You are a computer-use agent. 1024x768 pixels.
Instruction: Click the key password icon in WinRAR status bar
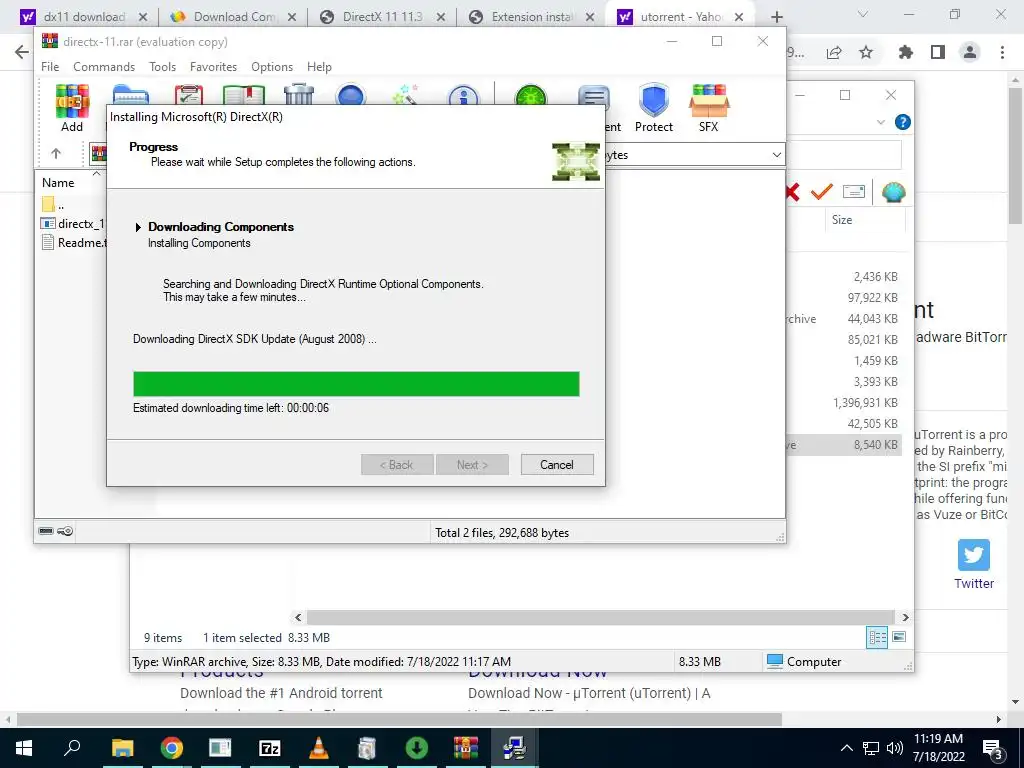click(x=65, y=531)
